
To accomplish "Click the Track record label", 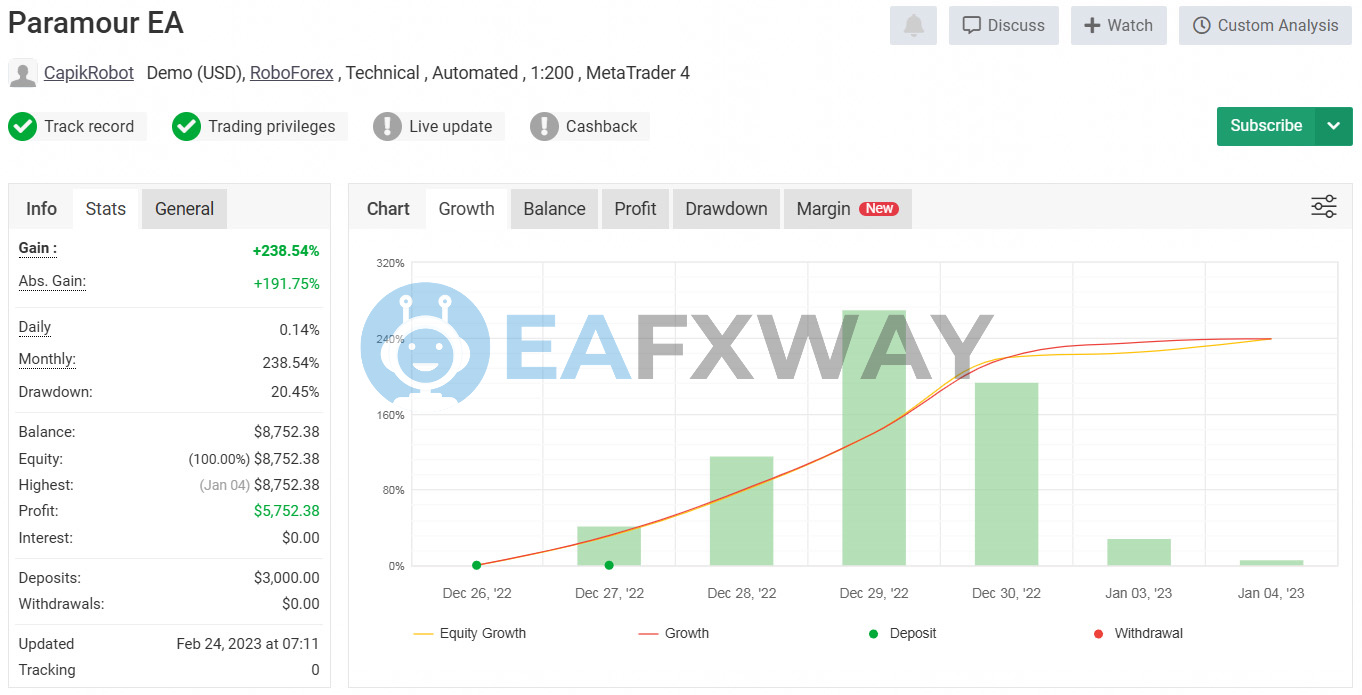I will point(89,127).
